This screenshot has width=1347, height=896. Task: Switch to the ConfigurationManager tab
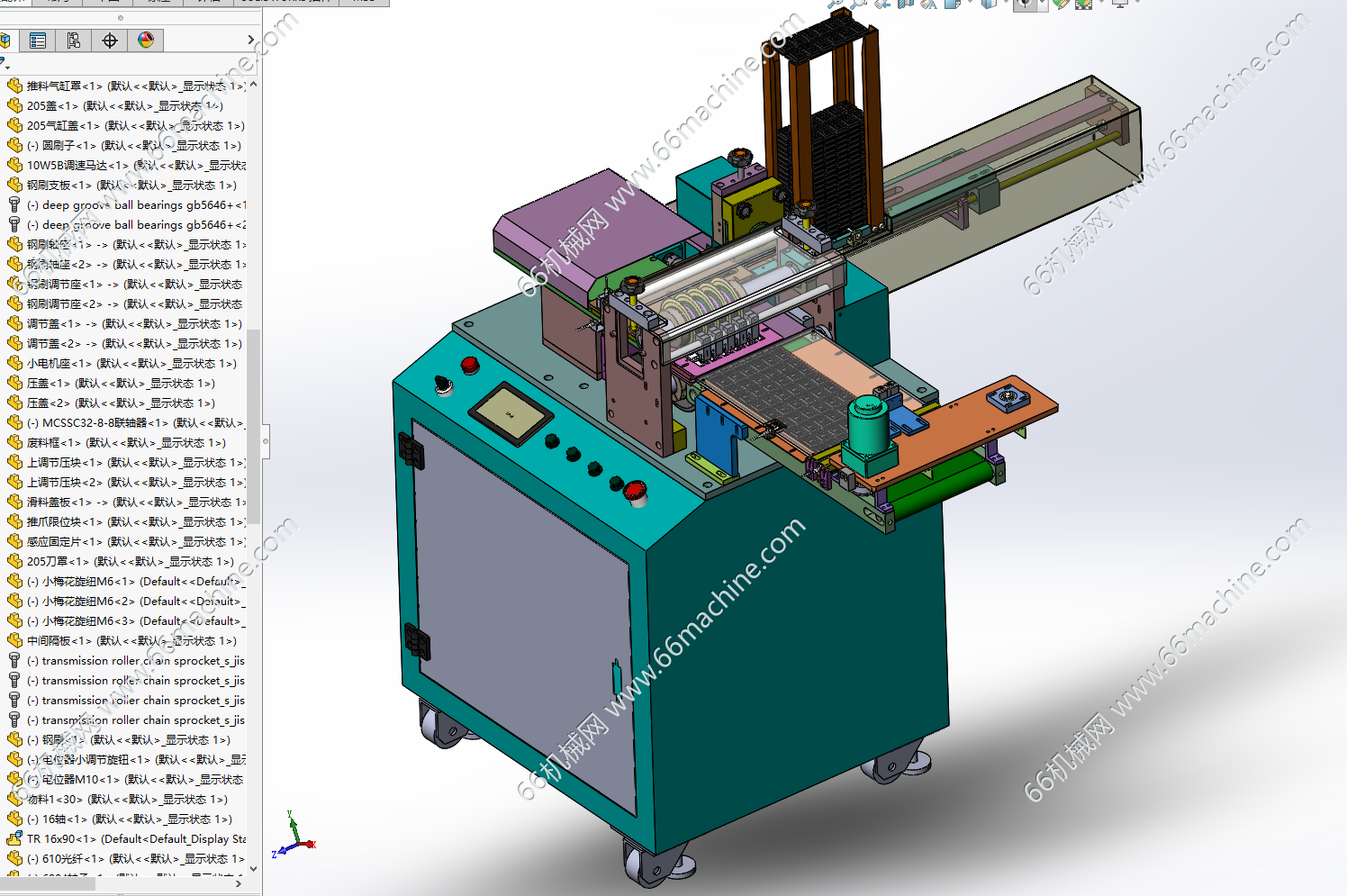click(x=73, y=41)
